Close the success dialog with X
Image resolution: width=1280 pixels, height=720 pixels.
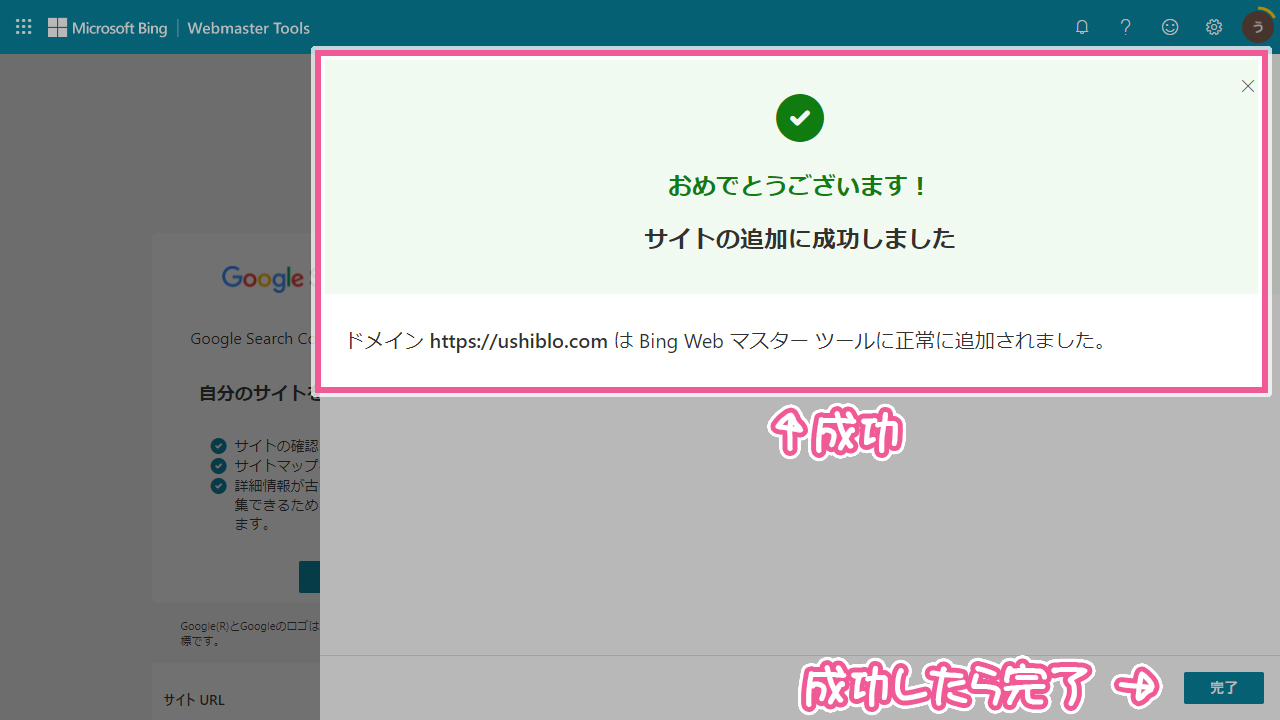tap(1248, 86)
